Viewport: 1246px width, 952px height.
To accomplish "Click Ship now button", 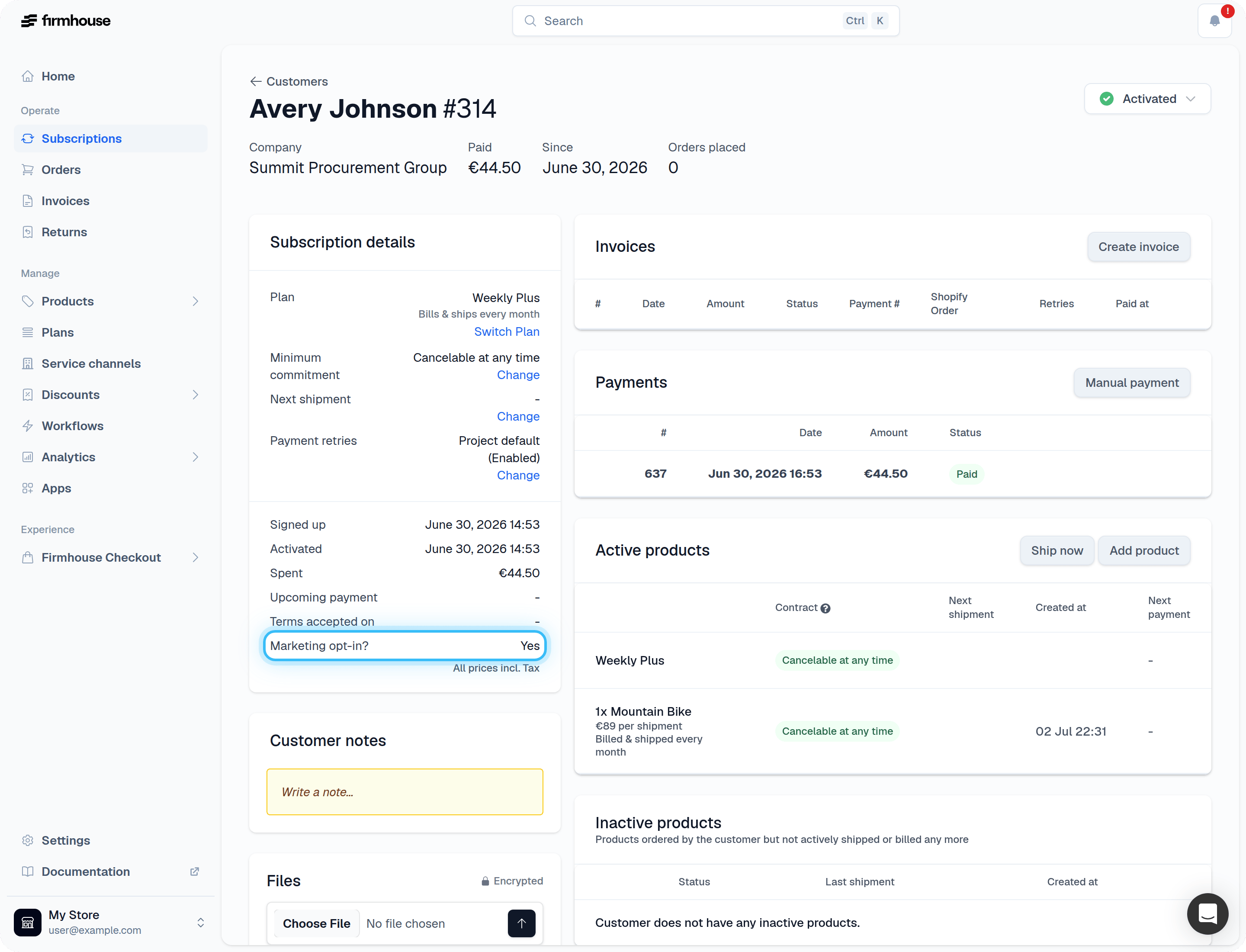I will click(x=1057, y=550).
